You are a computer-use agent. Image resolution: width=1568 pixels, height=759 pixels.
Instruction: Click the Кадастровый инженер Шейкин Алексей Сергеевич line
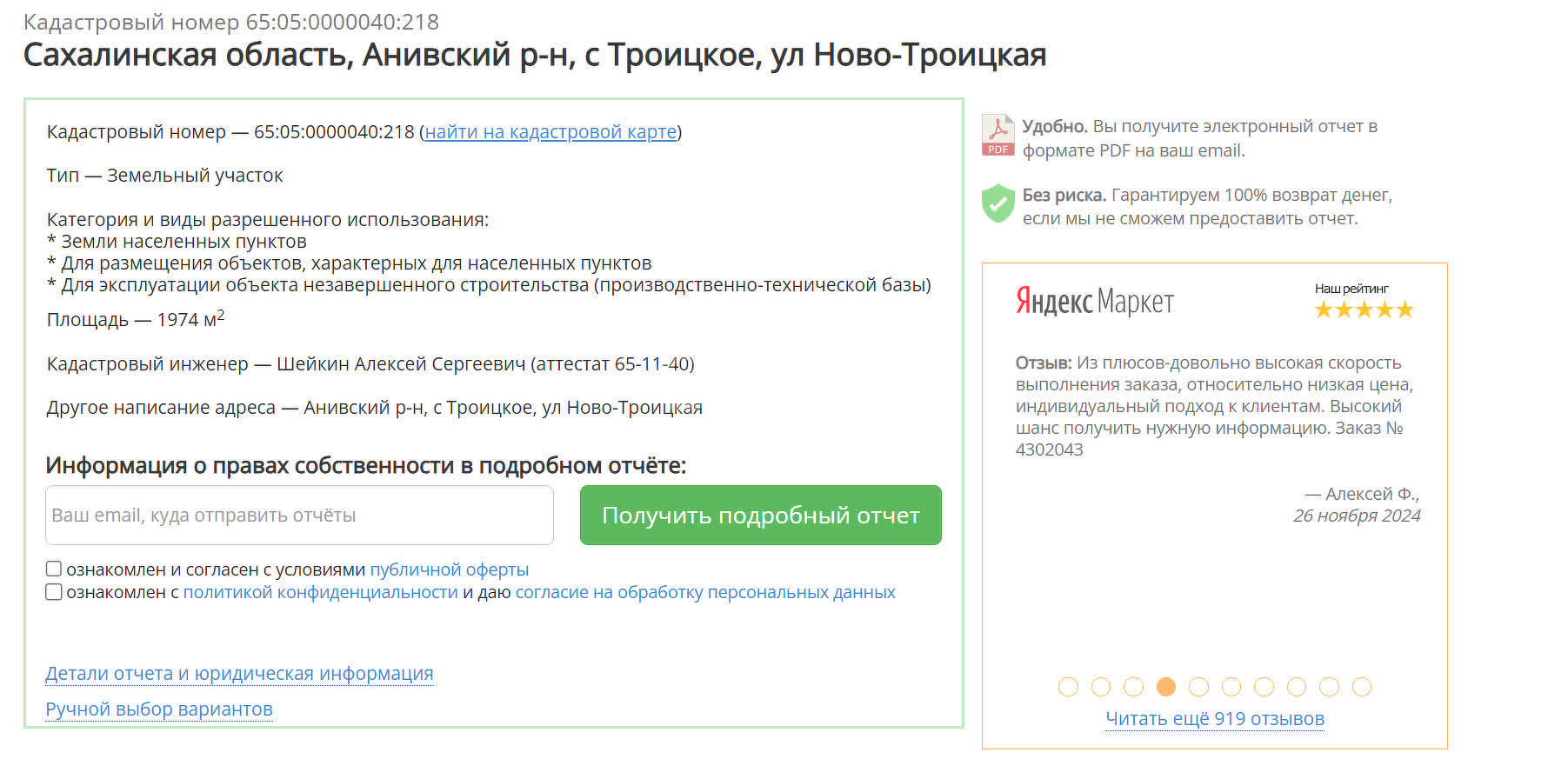tap(370, 364)
